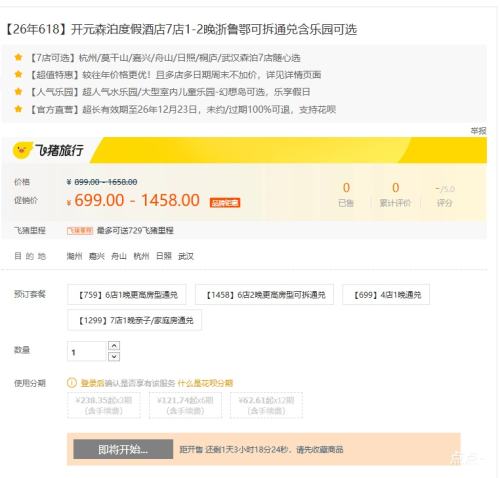Choose the 3-period installment option

click(x=104, y=405)
